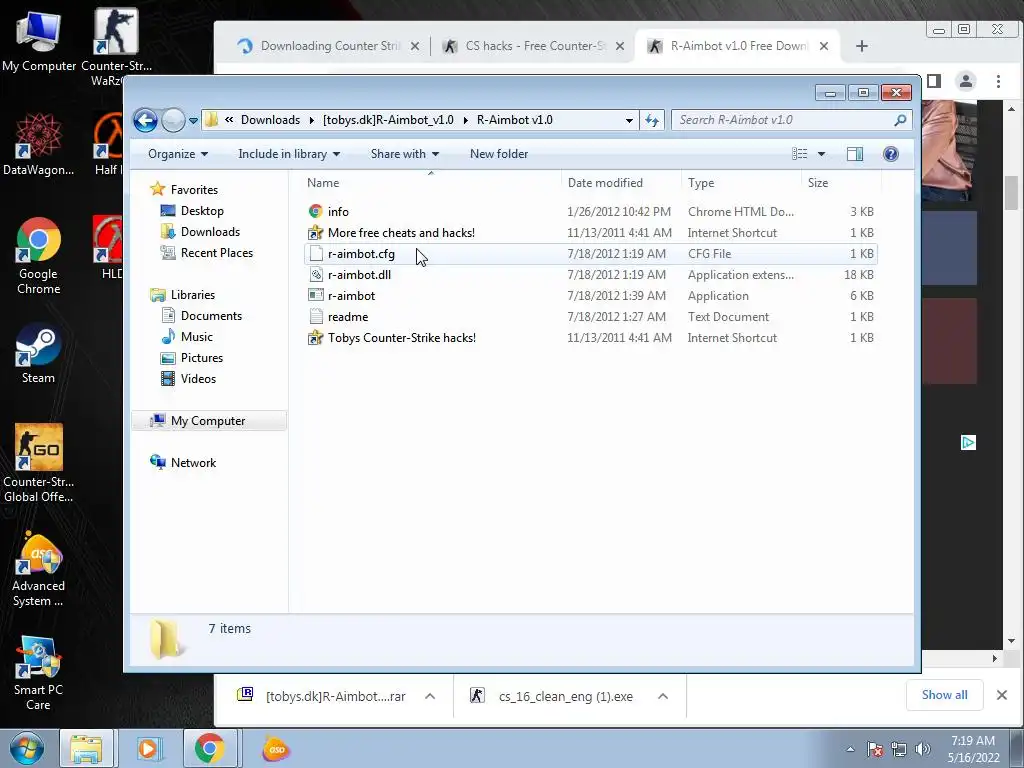1024x768 pixels.
Task: Click the Explorer help icon
Action: 891,154
